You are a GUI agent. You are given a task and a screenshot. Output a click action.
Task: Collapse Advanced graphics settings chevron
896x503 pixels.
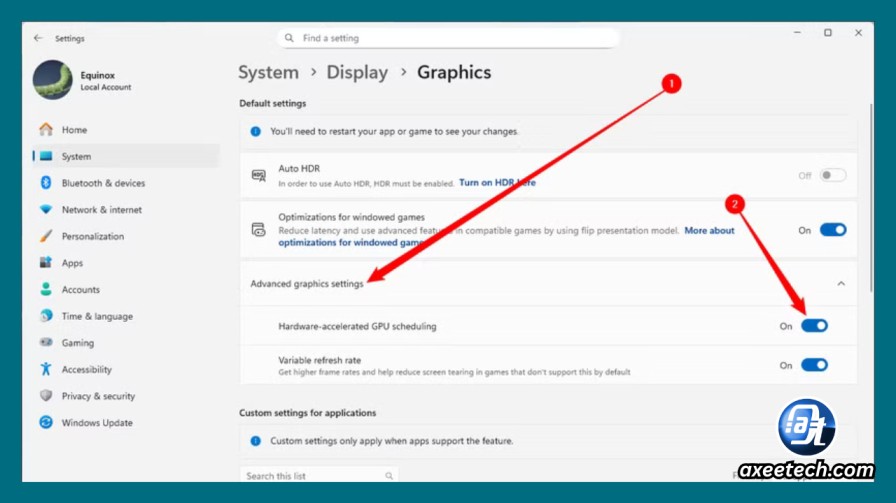[x=841, y=284]
